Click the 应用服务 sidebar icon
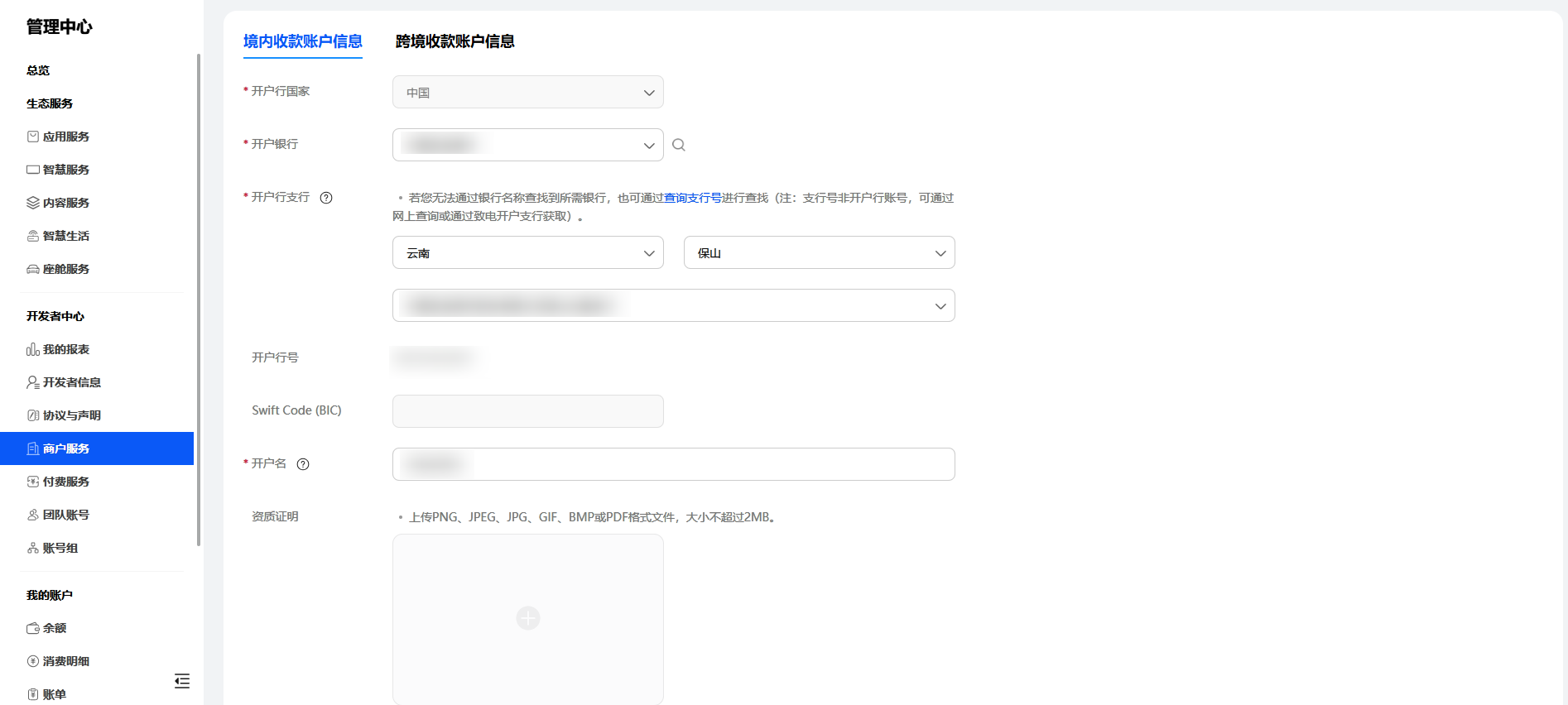This screenshot has width=1568, height=705. [x=33, y=137]
